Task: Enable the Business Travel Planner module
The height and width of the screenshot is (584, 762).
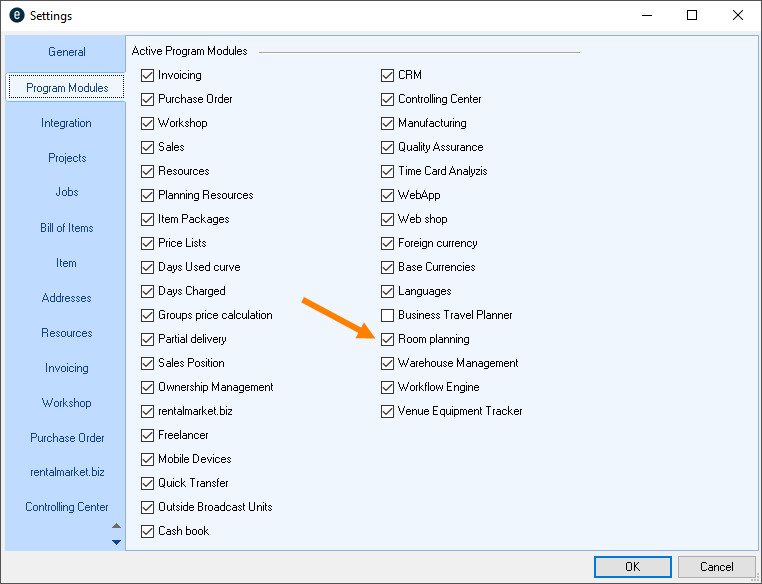Action: [388, 315]
